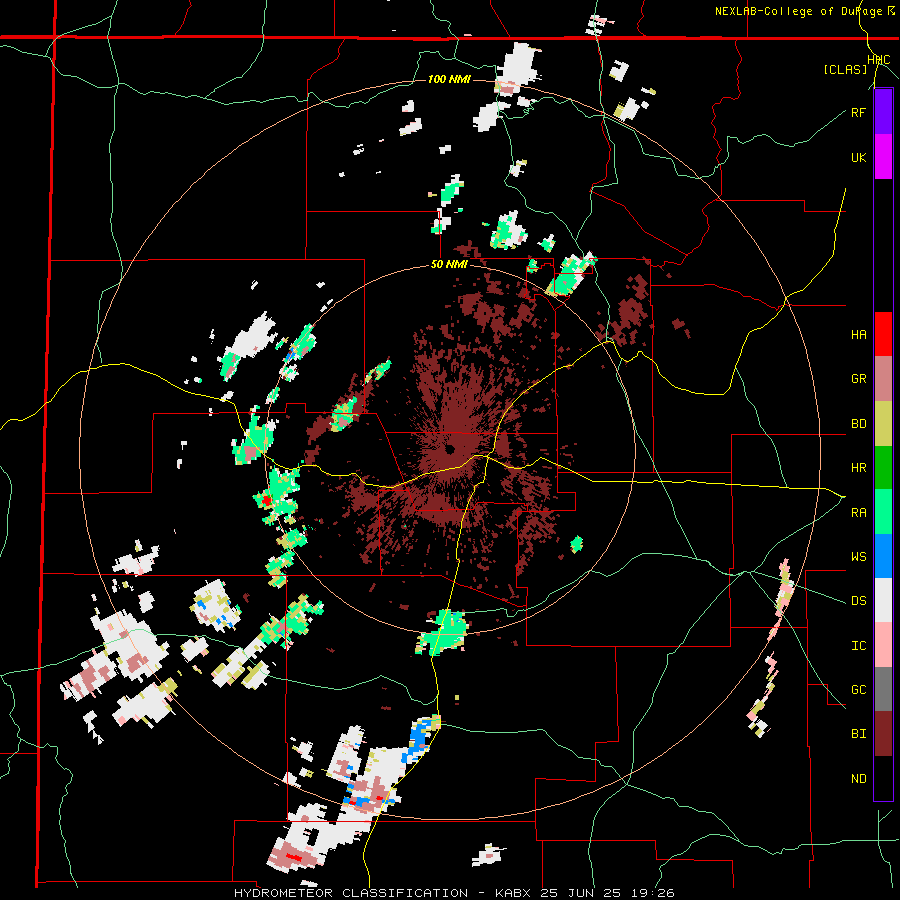Click the GR legend color swatch
900x900 pixels.
(883, 378)
